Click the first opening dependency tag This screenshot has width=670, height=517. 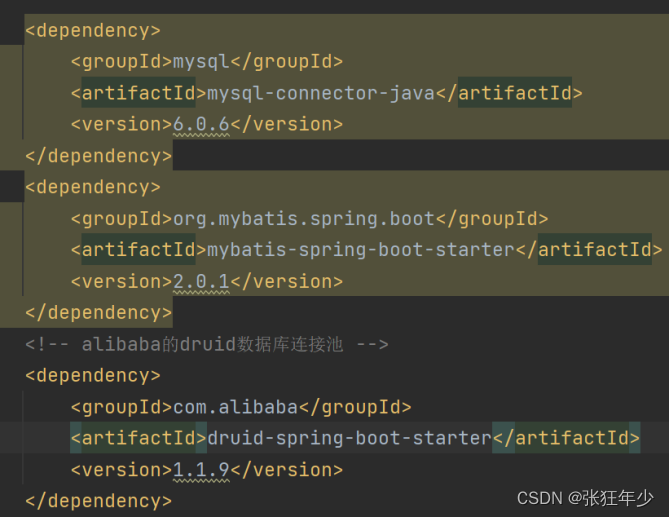93,31
